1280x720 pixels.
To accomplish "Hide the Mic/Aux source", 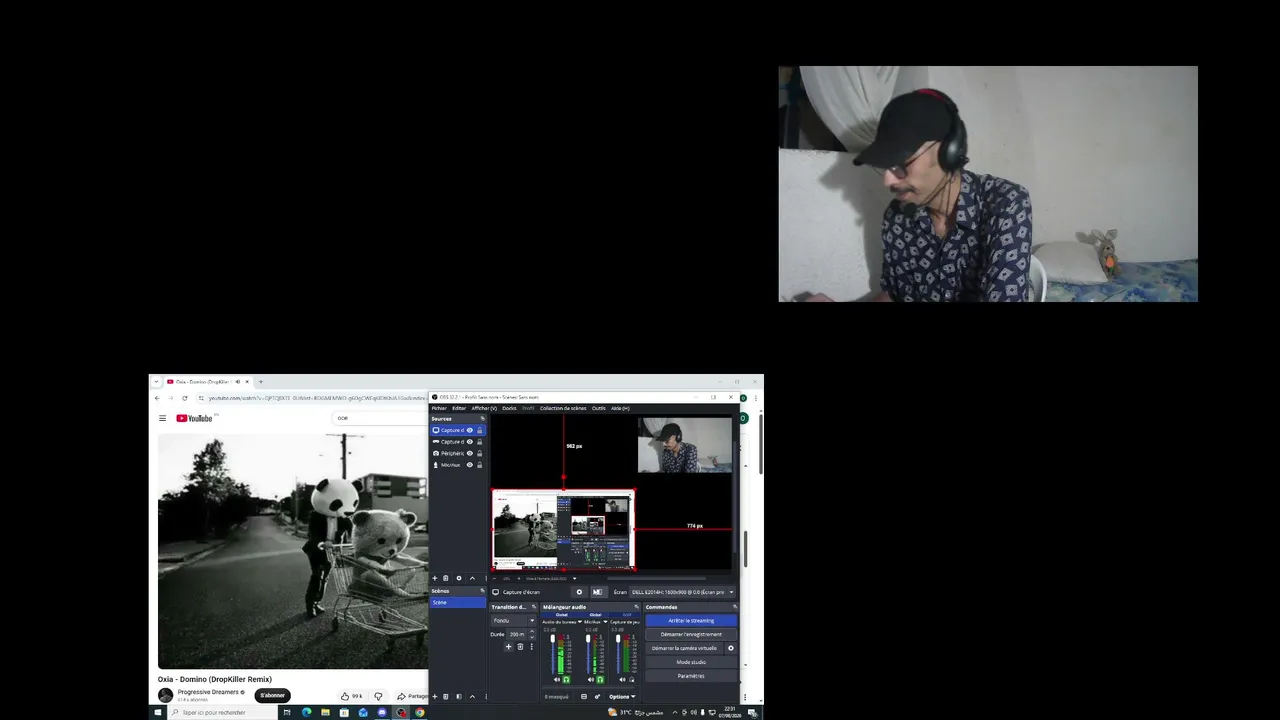I will tap(470, 465).
